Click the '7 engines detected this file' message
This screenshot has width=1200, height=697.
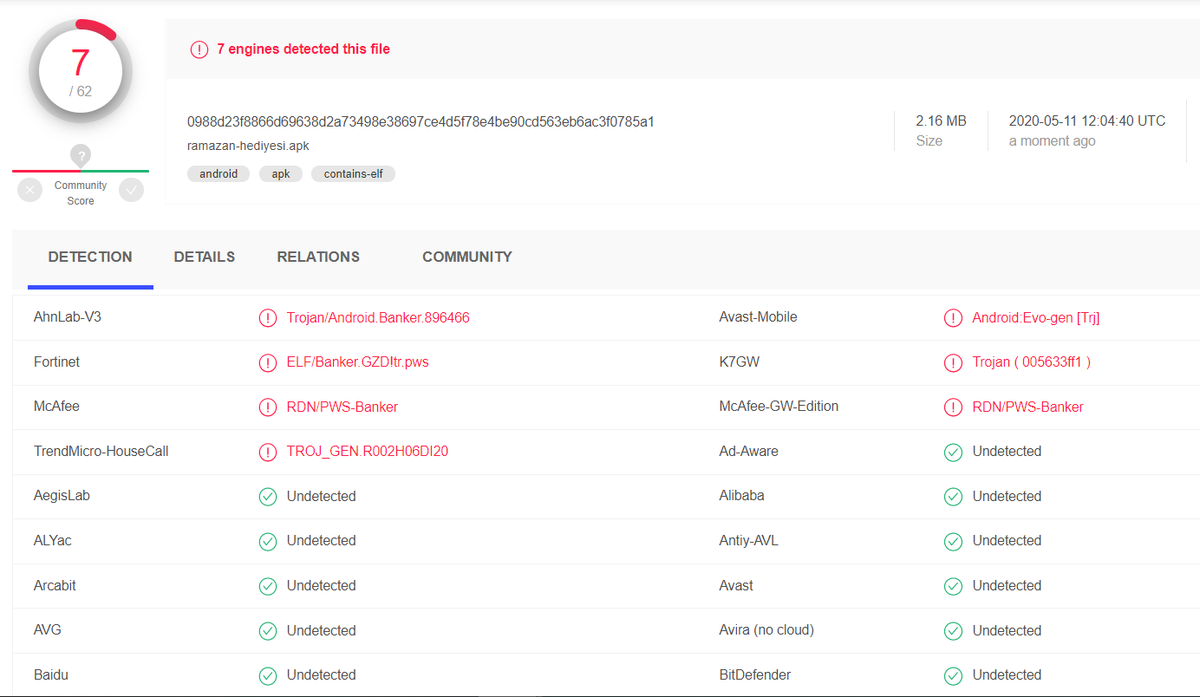303,49
